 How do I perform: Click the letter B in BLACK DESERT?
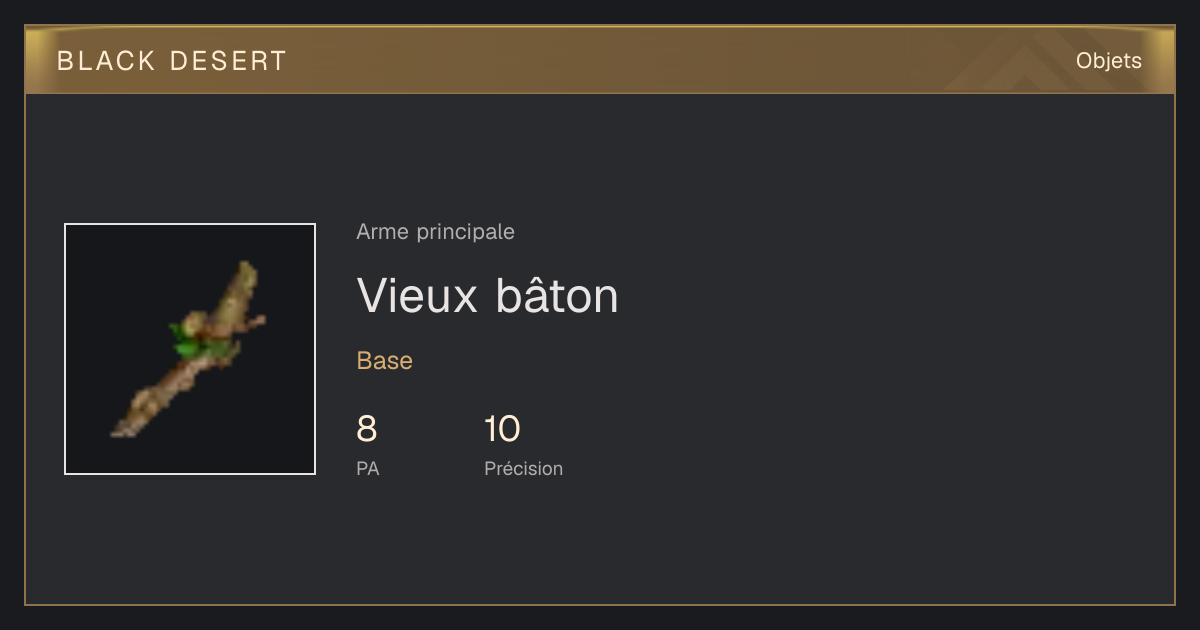pyautogui.click(x=65, y=61)
